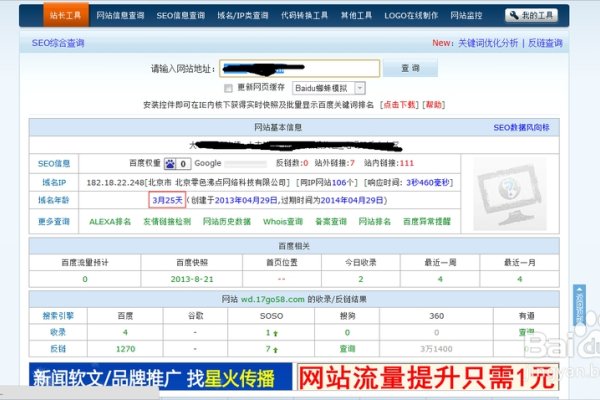Focus the website address input field

[300, 68]
